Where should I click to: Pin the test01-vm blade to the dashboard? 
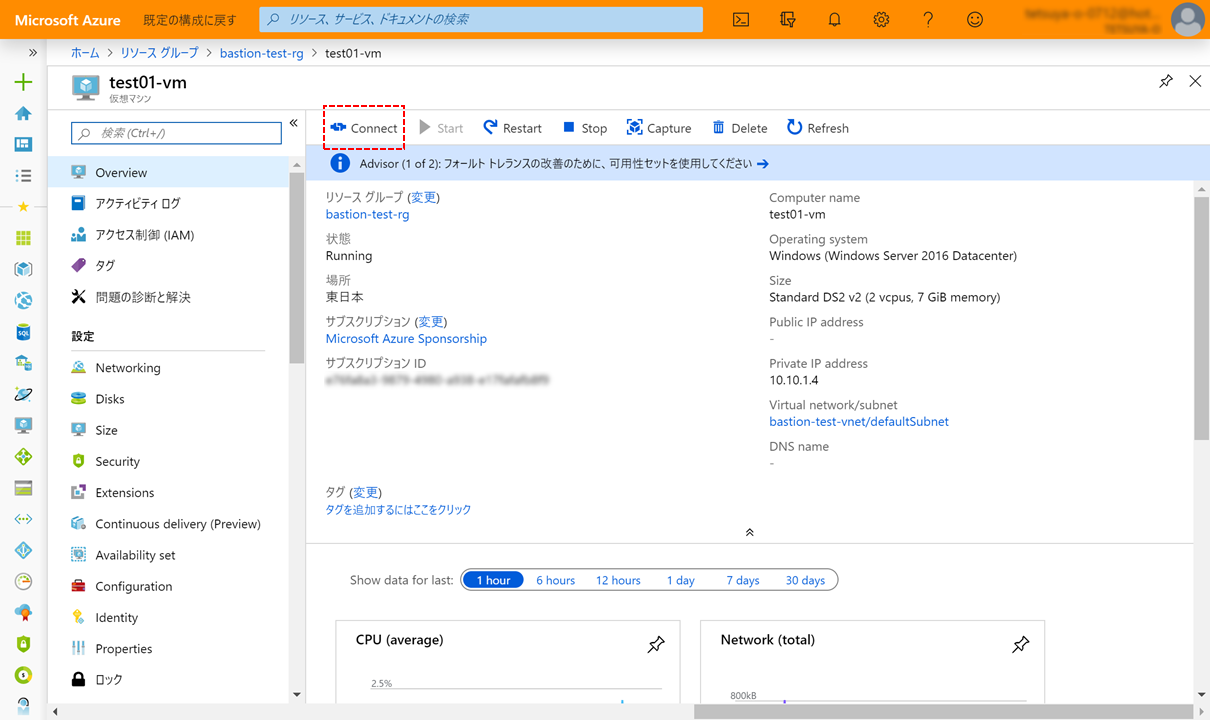click(x=1166, y=81)
